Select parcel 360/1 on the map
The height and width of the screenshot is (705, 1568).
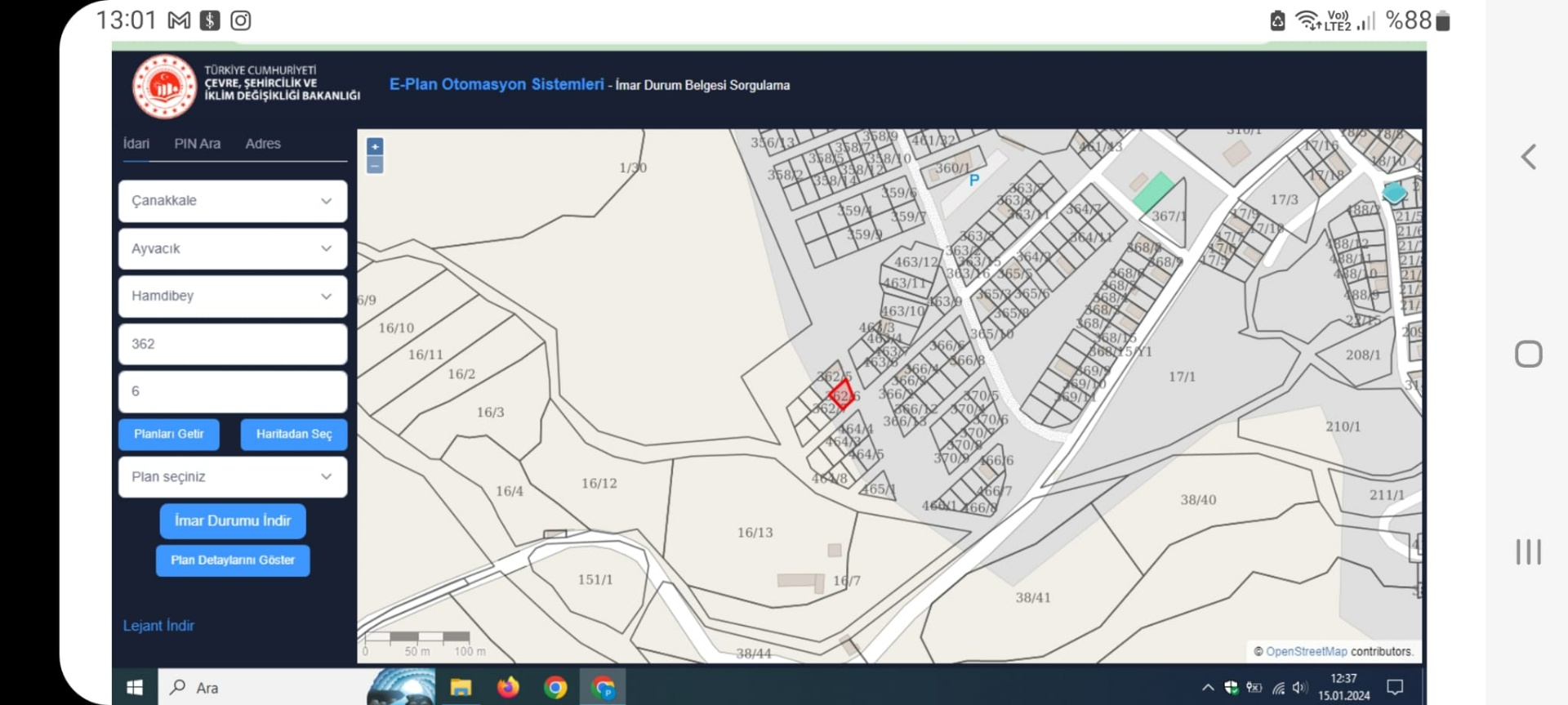tap(953, 167)
